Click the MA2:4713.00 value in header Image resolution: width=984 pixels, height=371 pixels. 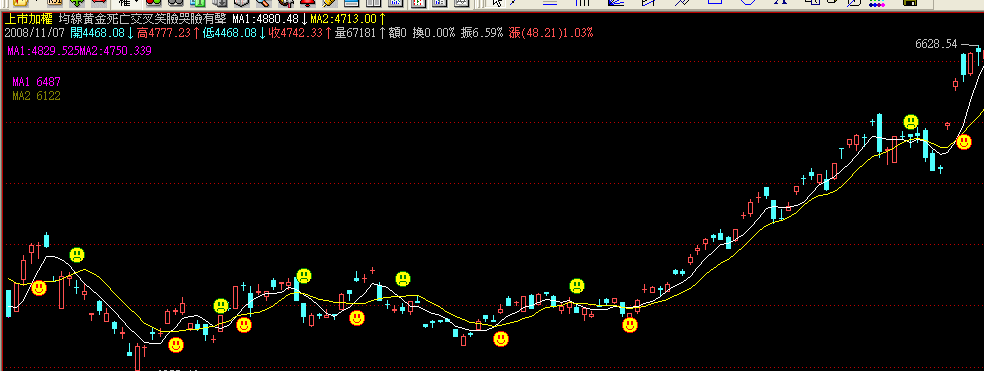click(344, 19)
